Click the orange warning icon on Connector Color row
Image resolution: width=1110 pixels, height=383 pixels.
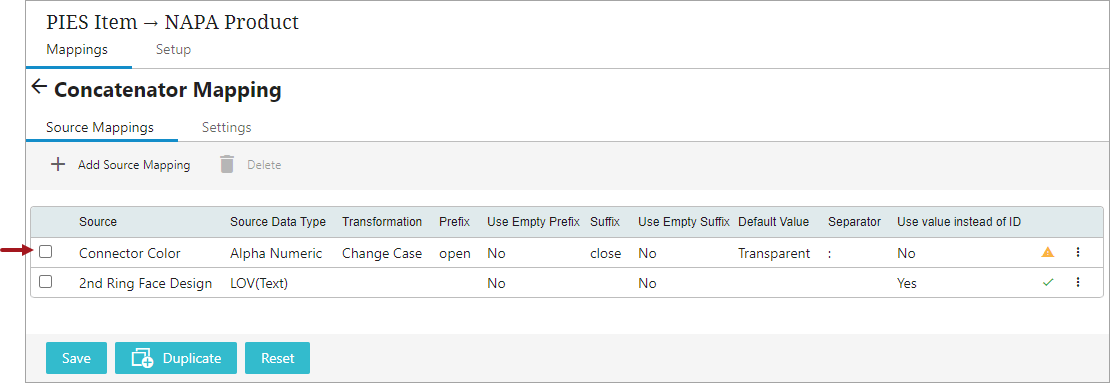pyautogui.click(x=1048, y=252)
